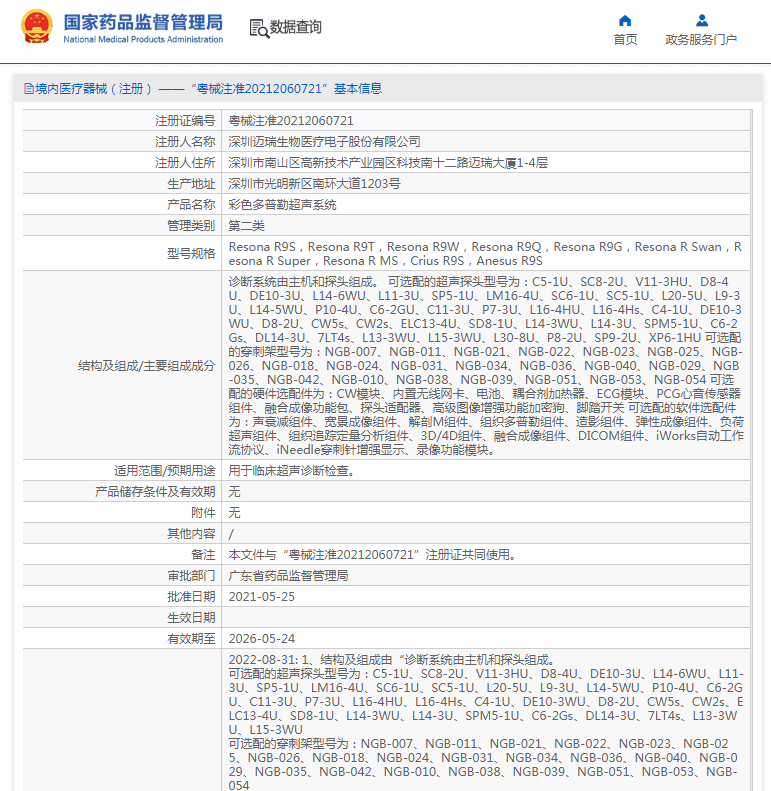Click the home house icon

[625, 20]
